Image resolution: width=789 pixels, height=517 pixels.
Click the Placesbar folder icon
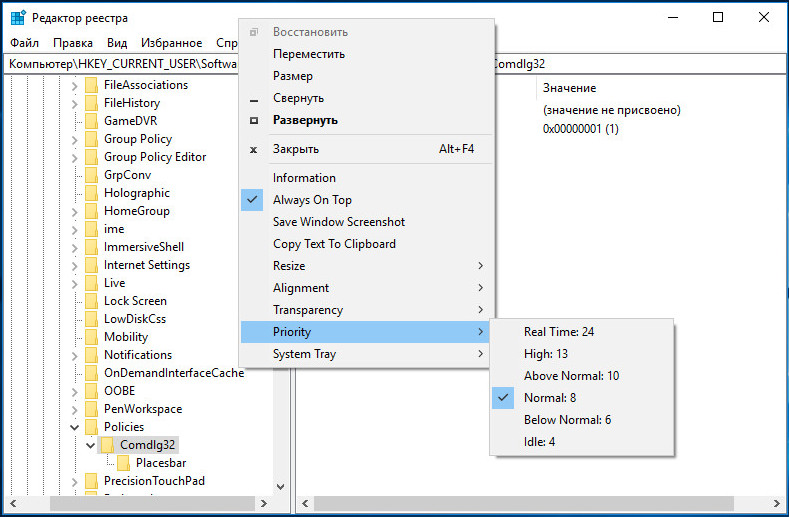123,463
